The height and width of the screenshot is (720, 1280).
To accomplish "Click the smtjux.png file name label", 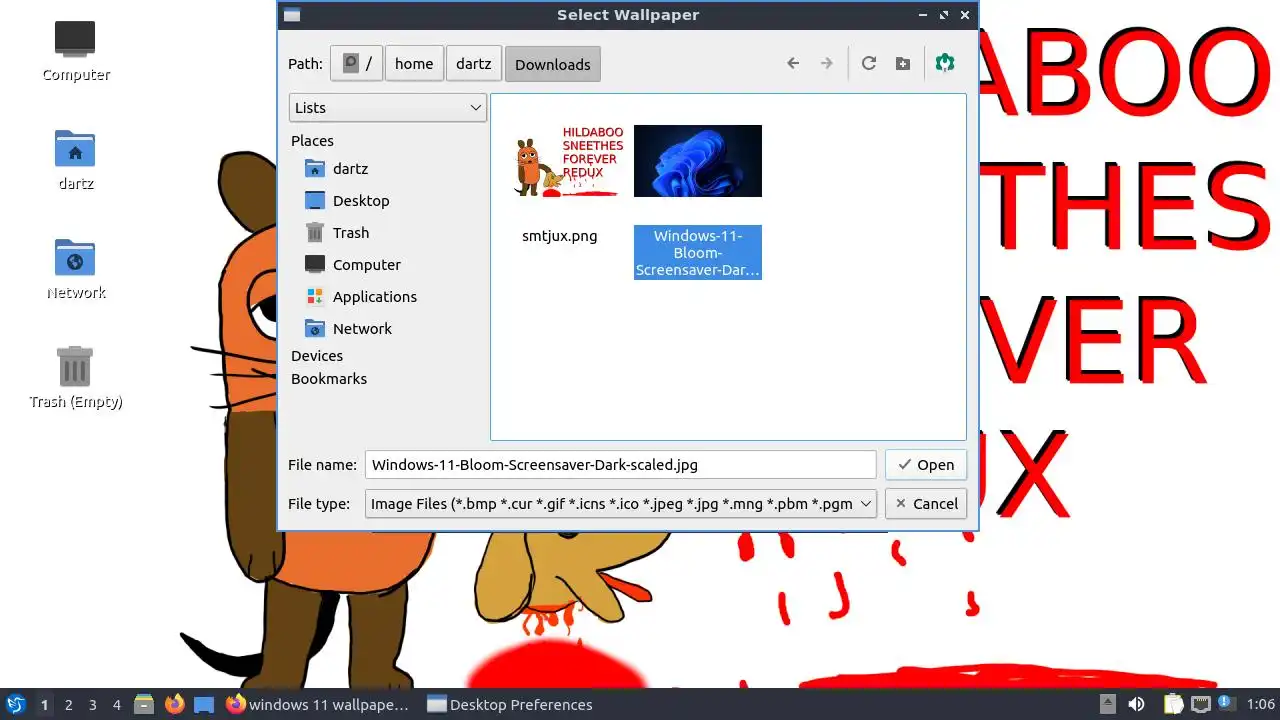I will click(560, 236).
